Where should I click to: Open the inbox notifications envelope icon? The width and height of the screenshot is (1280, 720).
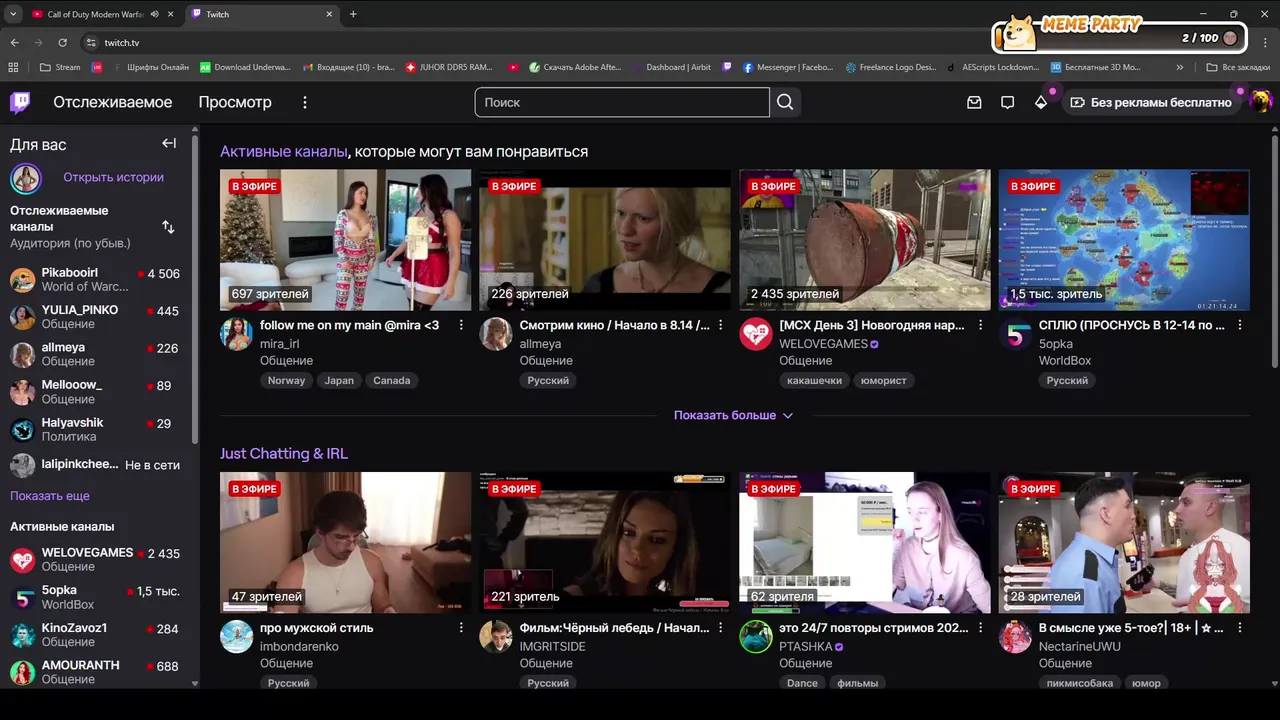click(974, 102)
